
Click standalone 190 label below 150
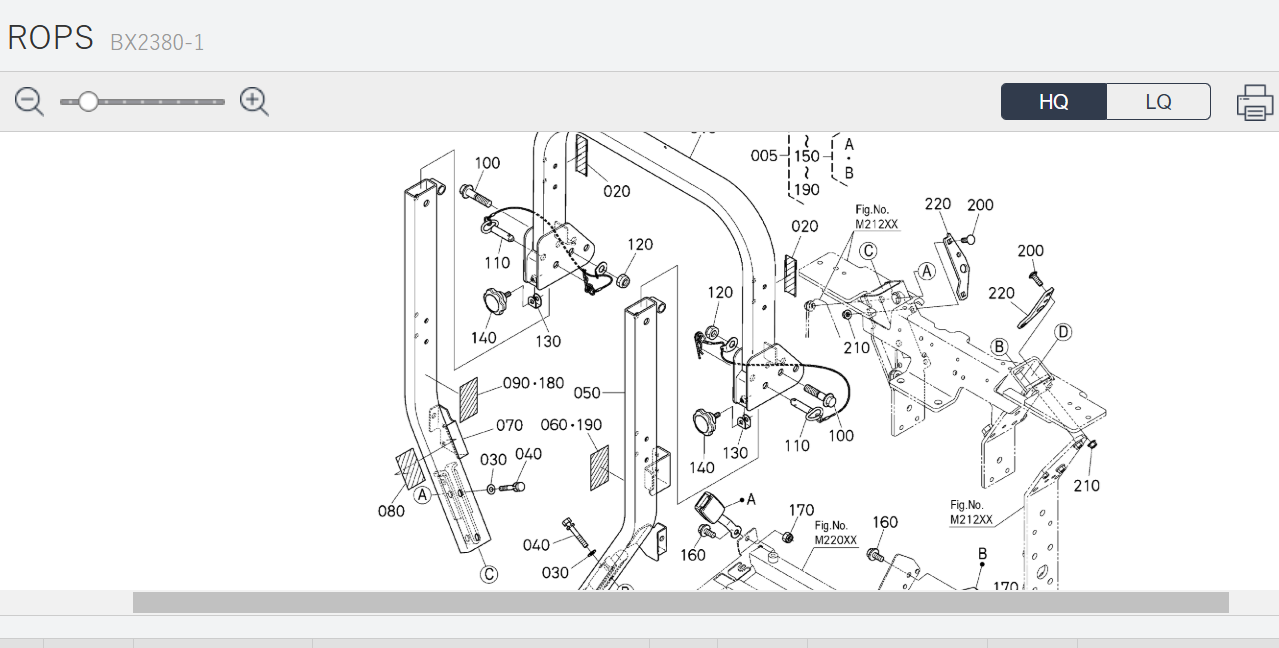(806, 189)
